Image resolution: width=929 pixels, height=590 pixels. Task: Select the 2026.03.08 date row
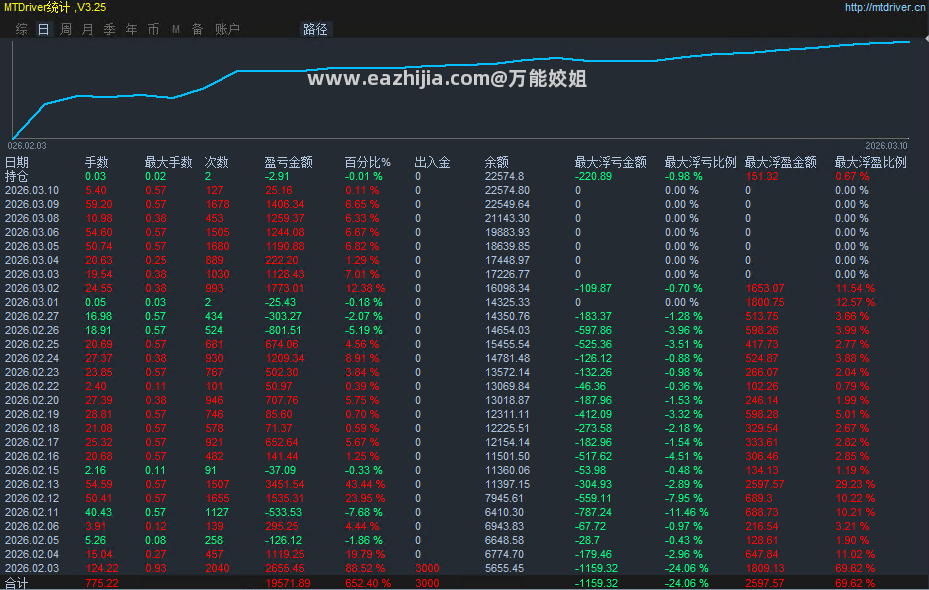[x=32, y=218]
